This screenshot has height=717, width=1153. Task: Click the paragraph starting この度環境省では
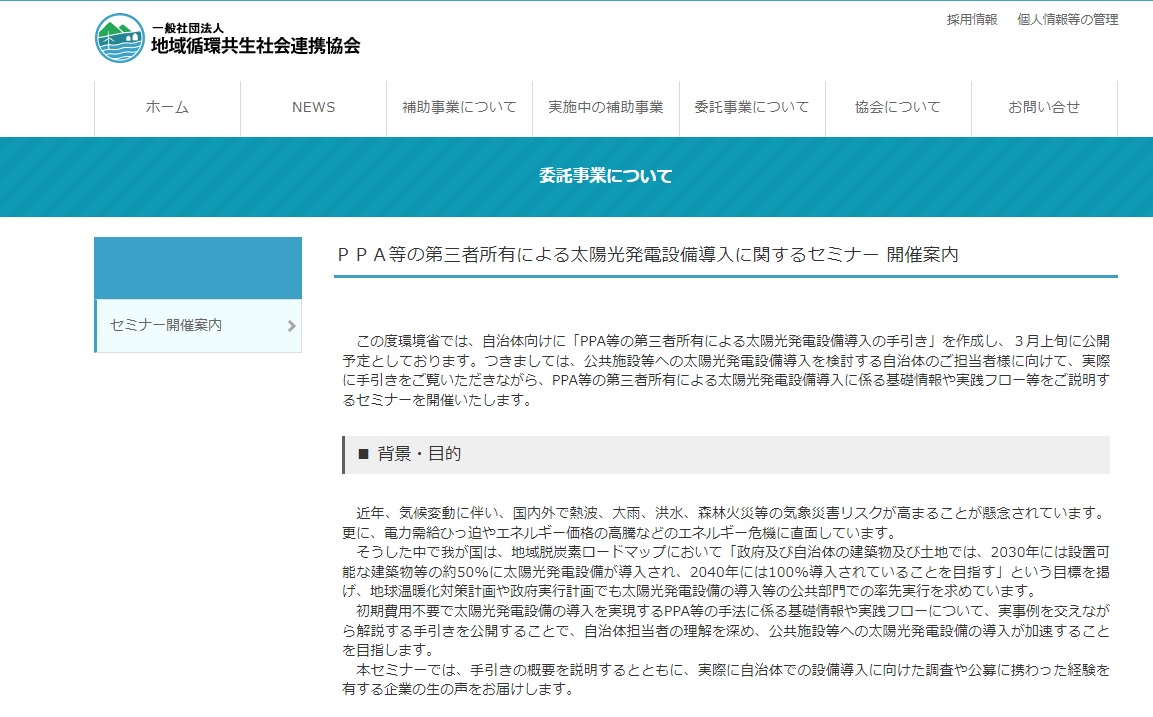[726, 371]
